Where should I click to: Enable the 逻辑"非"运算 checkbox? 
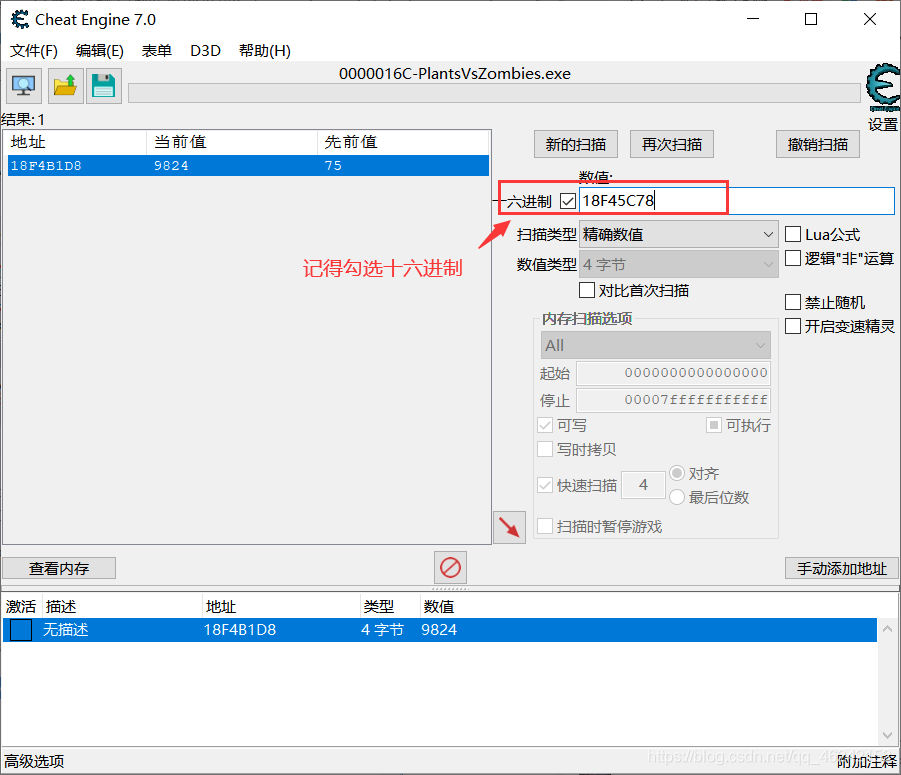click(x=793, y=258)
